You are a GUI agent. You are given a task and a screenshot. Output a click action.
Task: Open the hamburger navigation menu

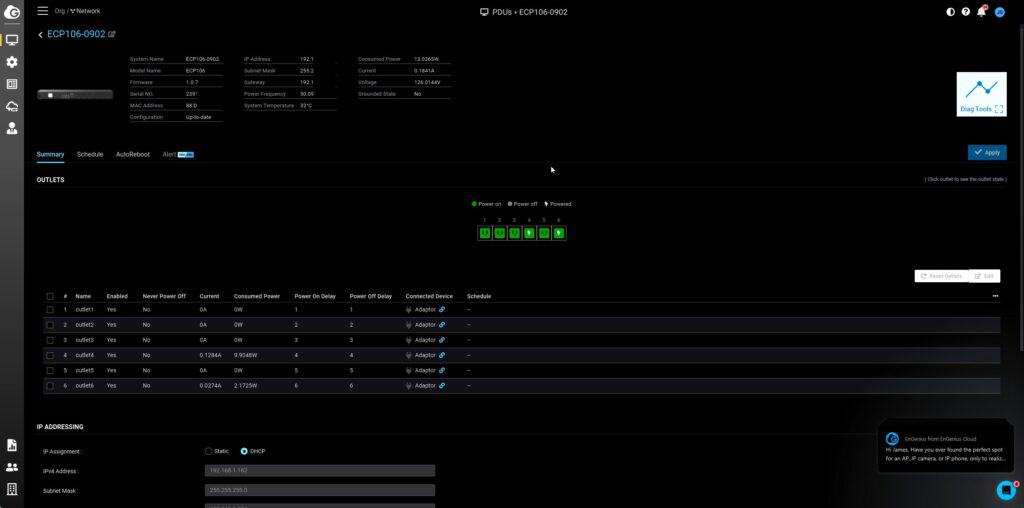pos(42,11)
